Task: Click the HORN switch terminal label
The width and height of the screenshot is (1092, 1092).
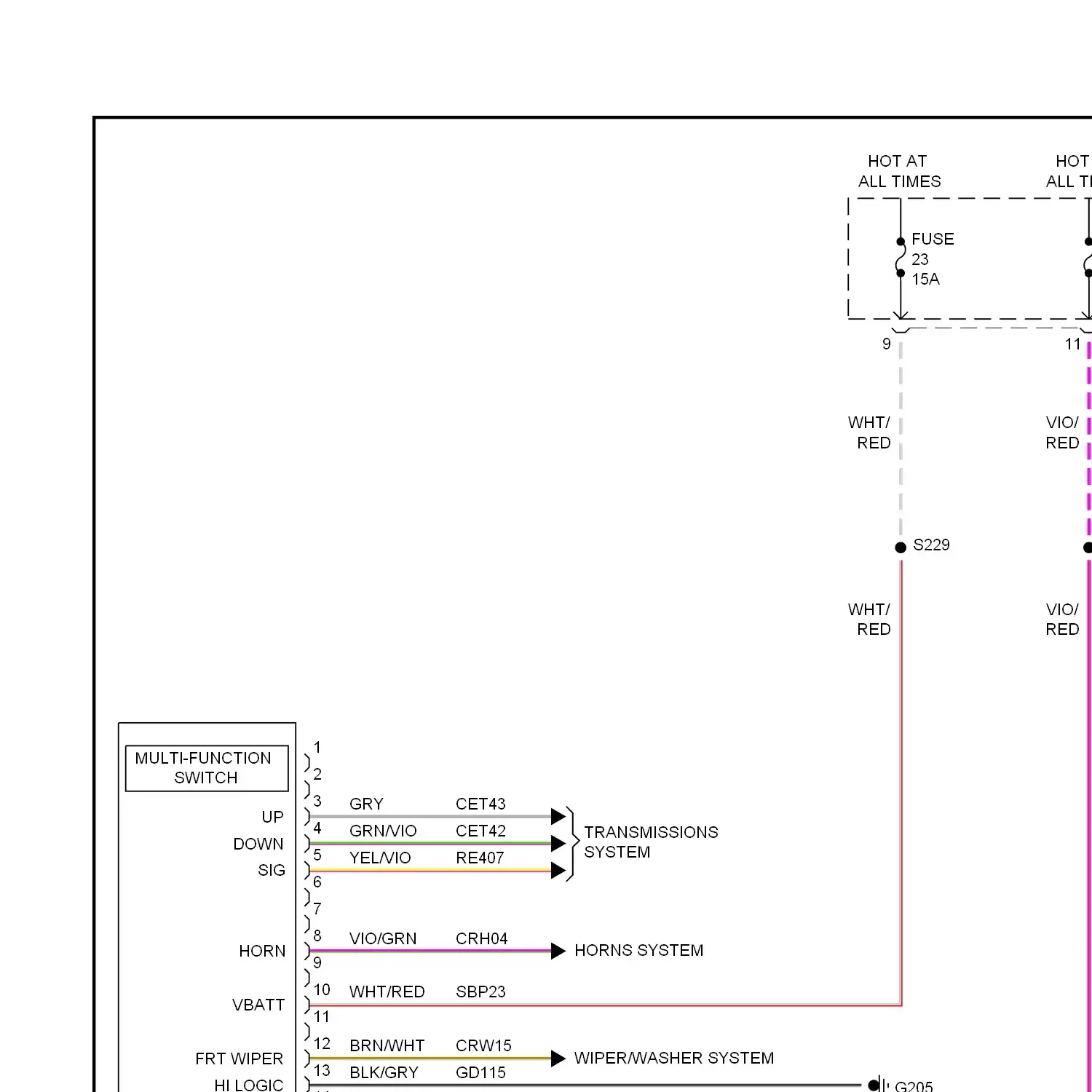Action: click(x=262, y=951)
